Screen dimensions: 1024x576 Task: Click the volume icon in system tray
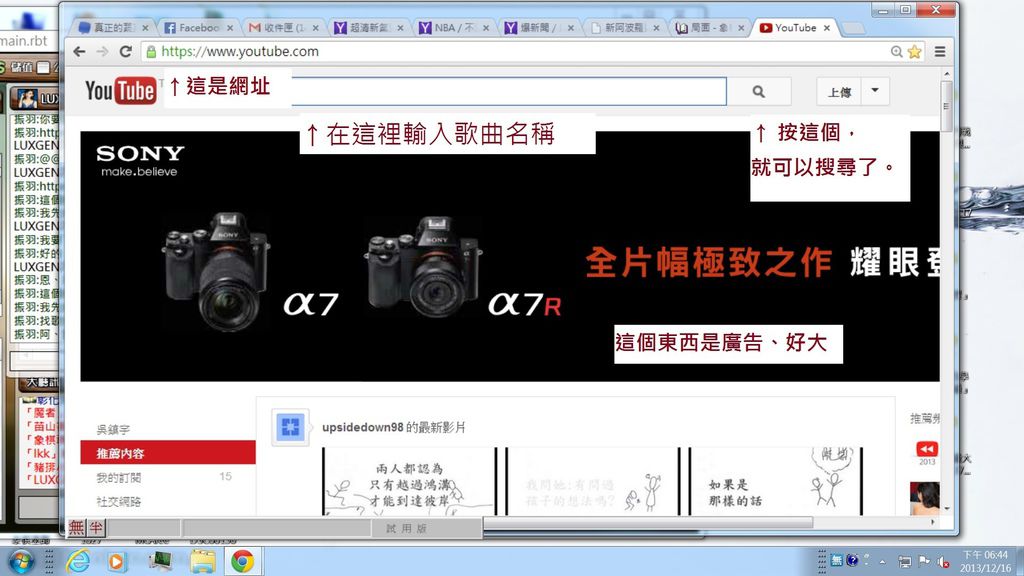(x=943, y=562)
